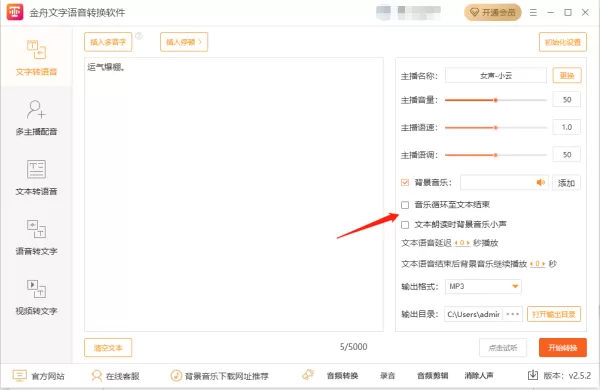Adjust the 主播音量 slider

pyautogui.click(x=496, y=100)
